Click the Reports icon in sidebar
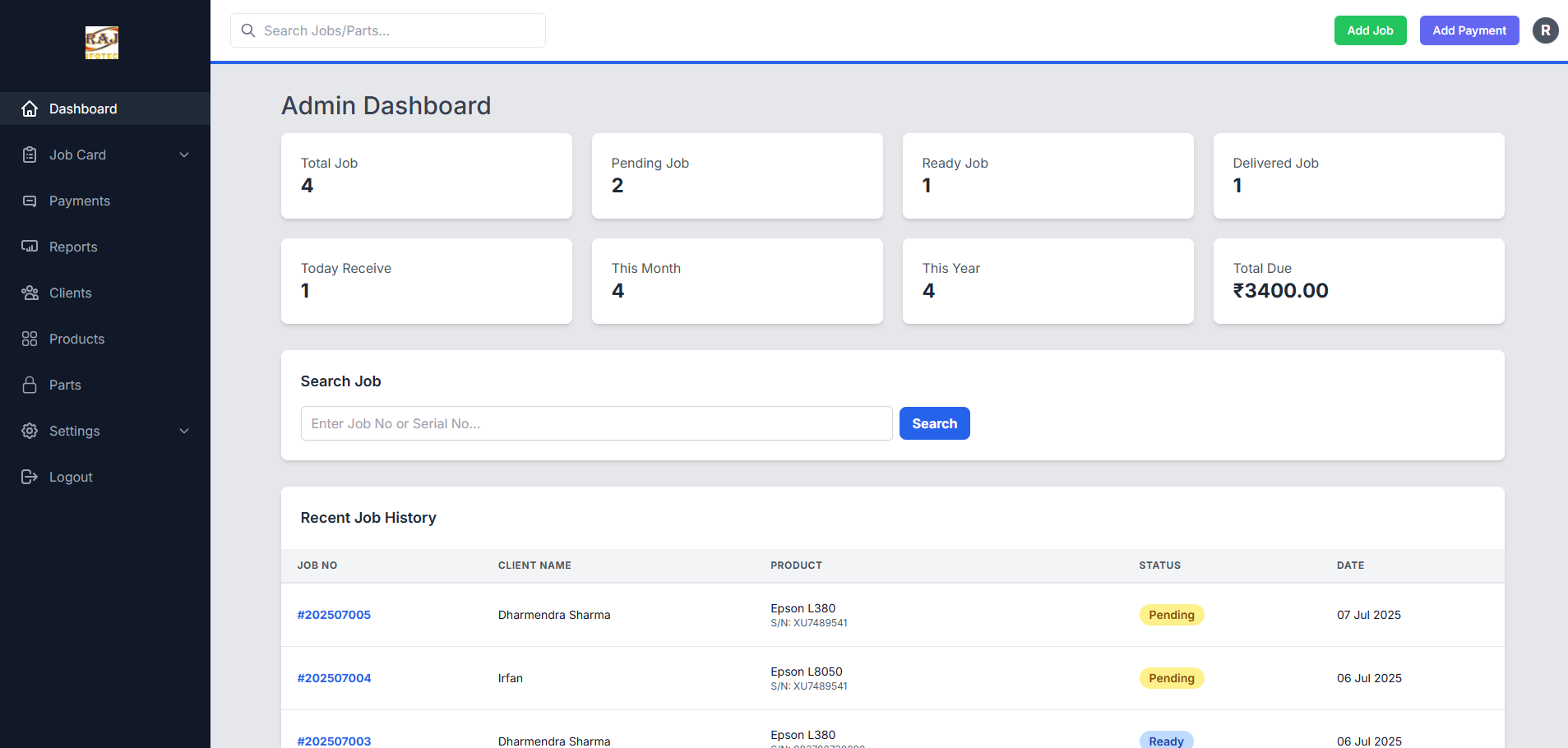Viewport: 1568px width, 748px height. [x=30, y=247]
